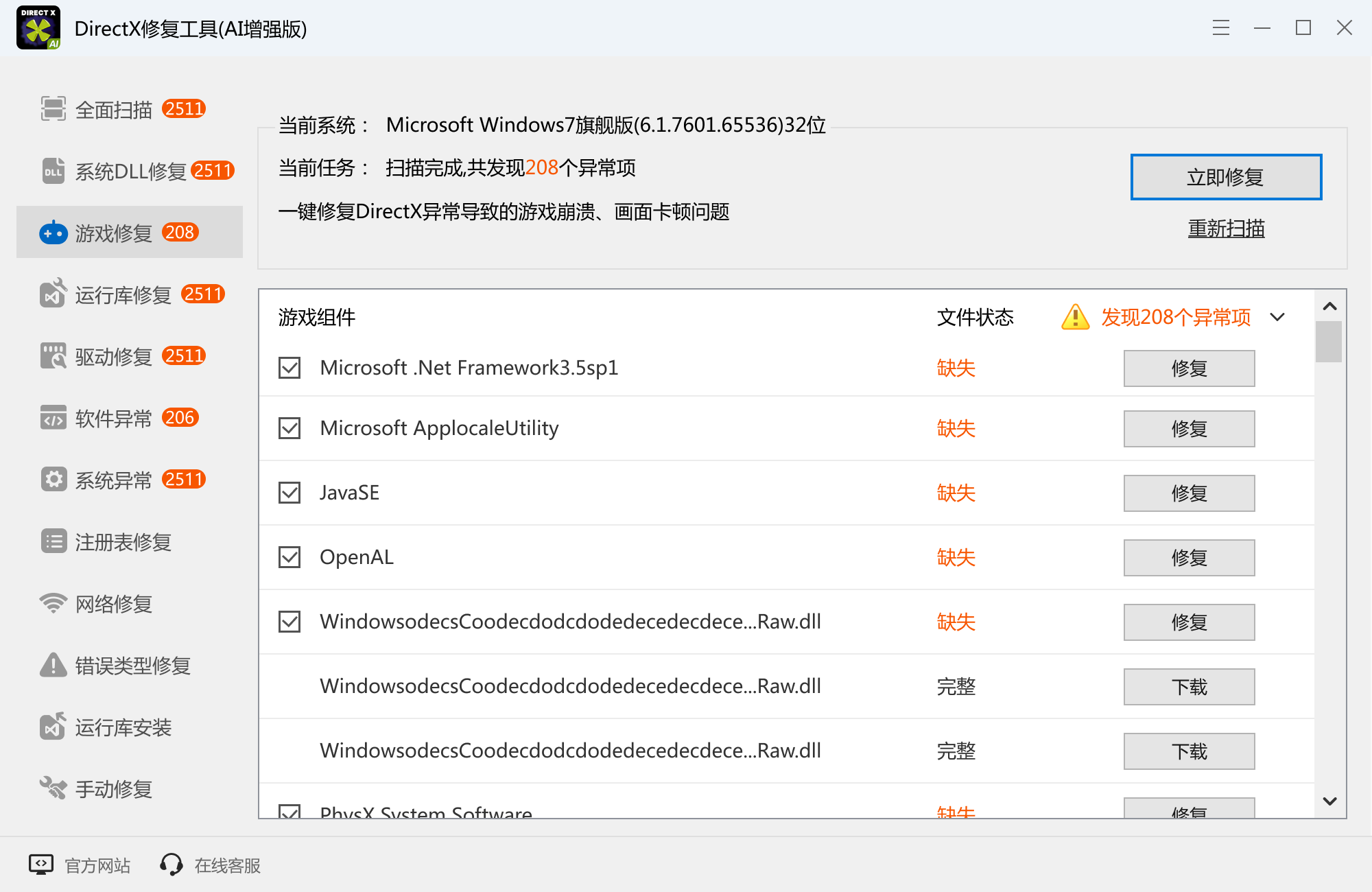Click 重新扫描 to rescan
Viewport: 1372px width, 892px height.
(x=1226, y=229)
